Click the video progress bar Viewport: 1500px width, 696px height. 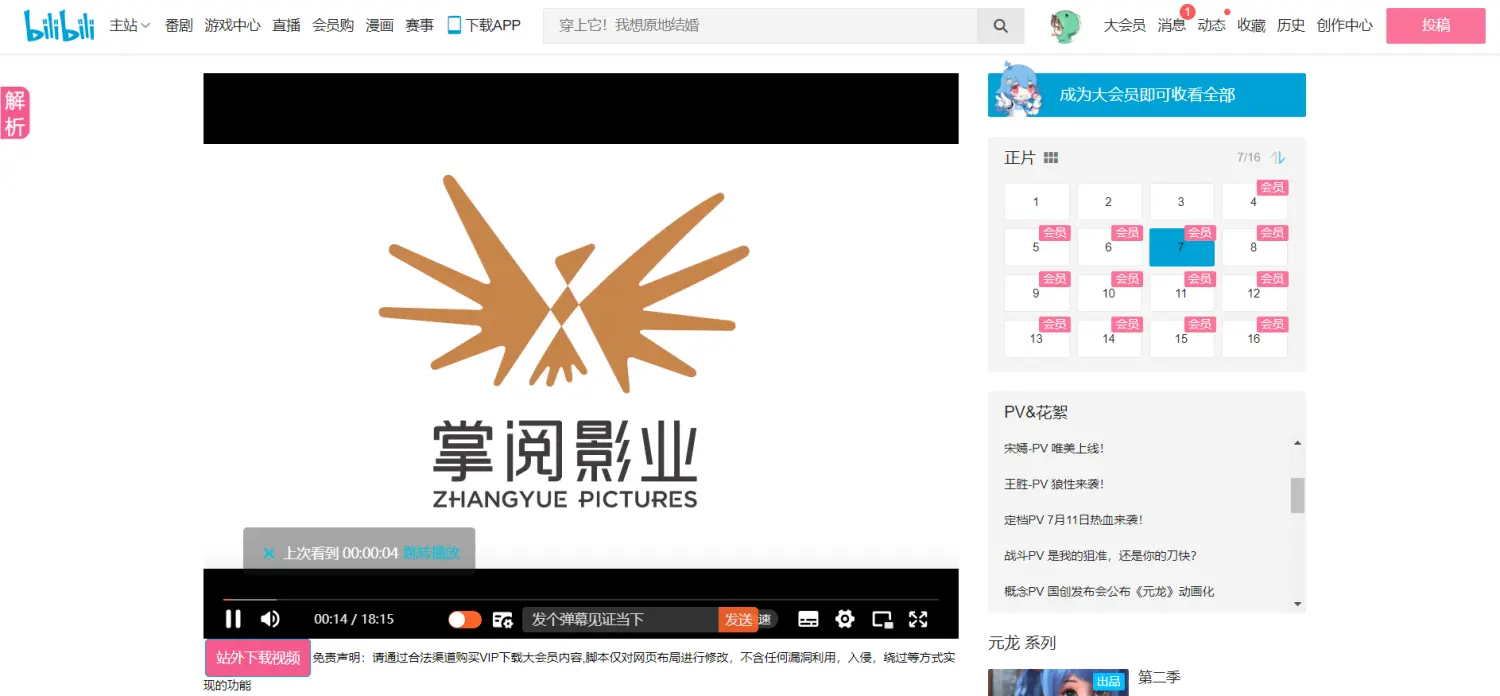(581, 599)
